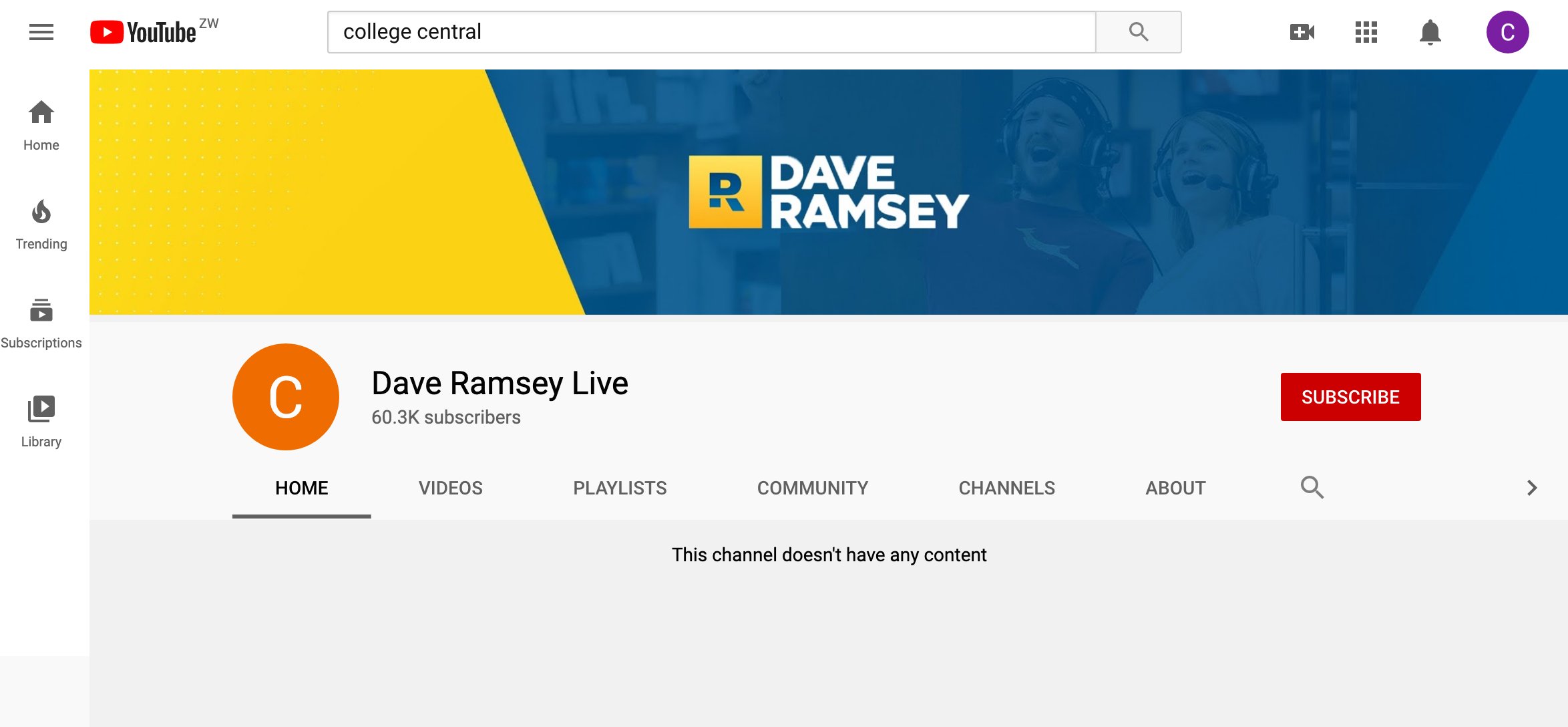Open the CHANNELS tab
1568x727 pixels.
click(1007, 488)
